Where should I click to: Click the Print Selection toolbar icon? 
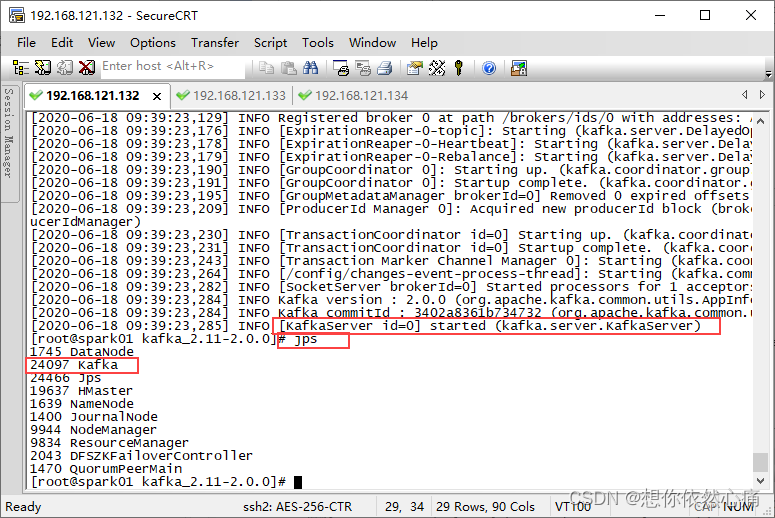(363, 68)
